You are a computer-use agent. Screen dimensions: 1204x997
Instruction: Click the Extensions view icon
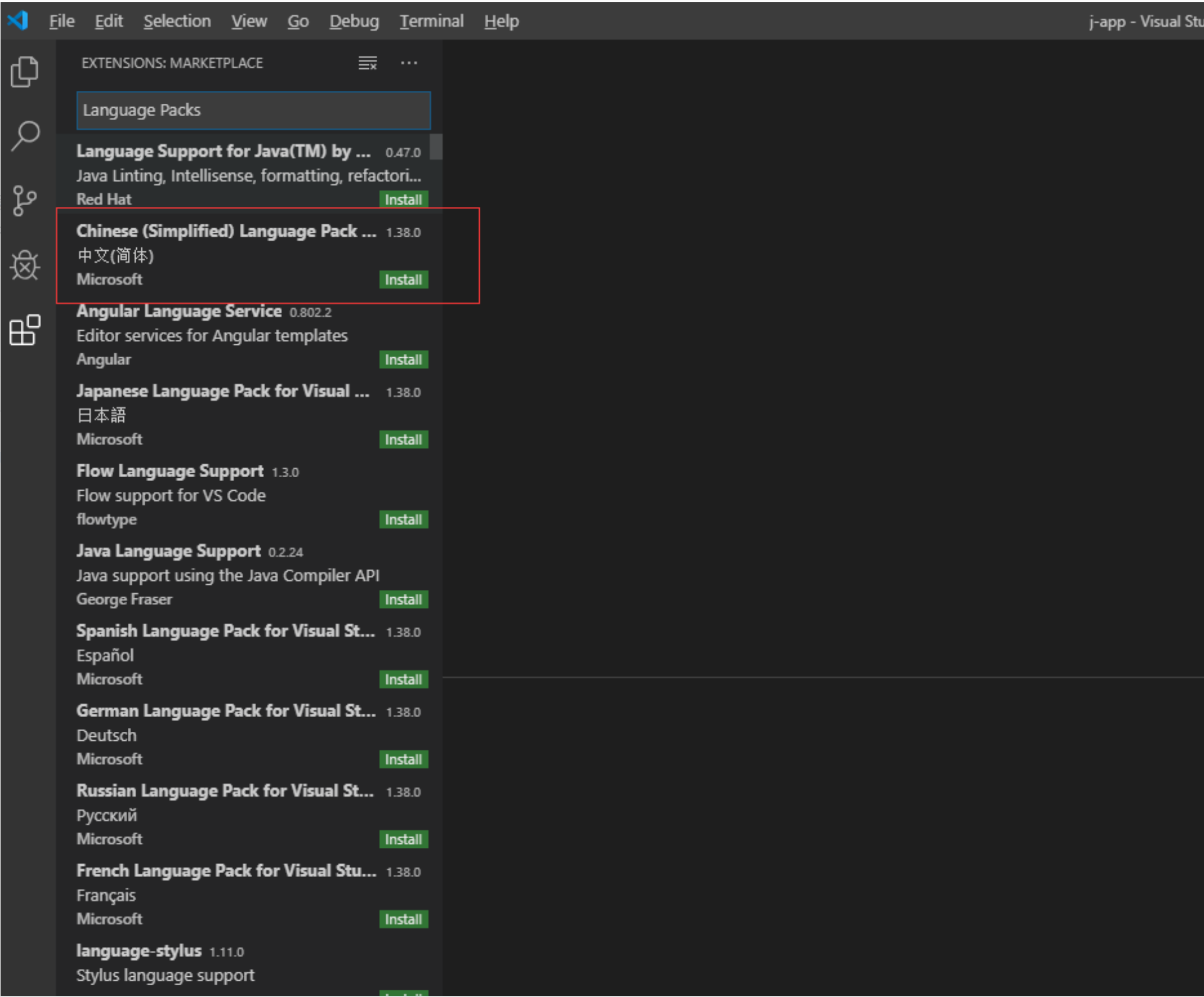[25, 330]
